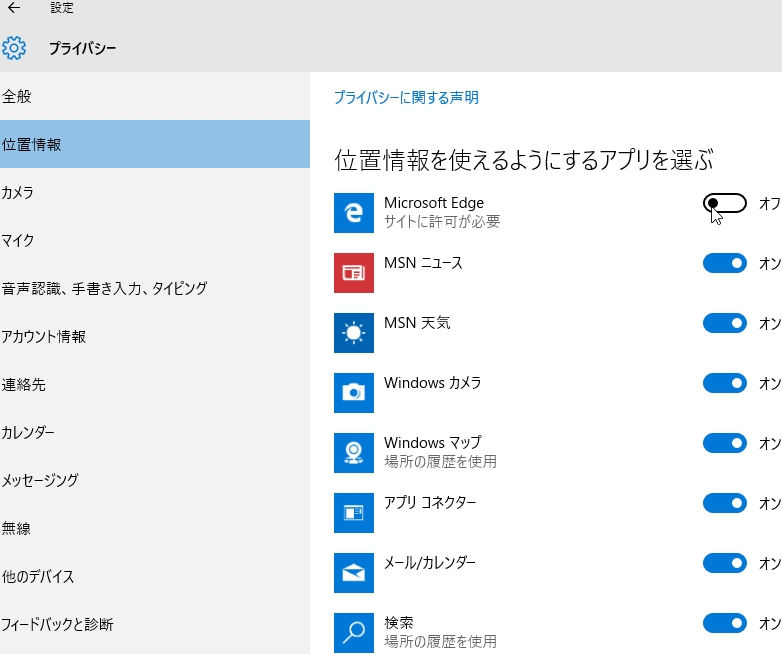Select フィードバックと診断 in the sidebar
Image resolution: width=782 pixels, height=654 pixels.
click(155, 624)
